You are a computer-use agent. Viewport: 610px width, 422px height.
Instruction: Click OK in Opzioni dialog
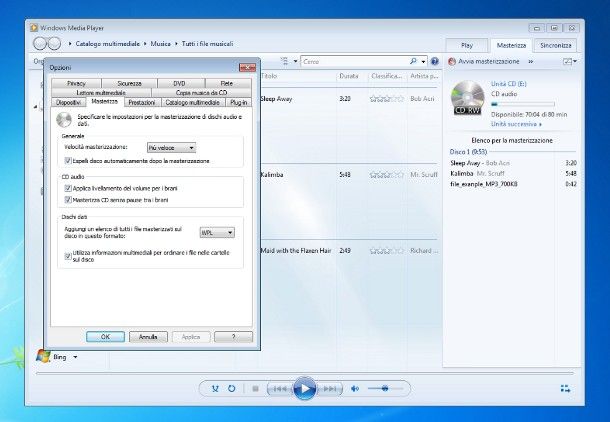(105, 337)
